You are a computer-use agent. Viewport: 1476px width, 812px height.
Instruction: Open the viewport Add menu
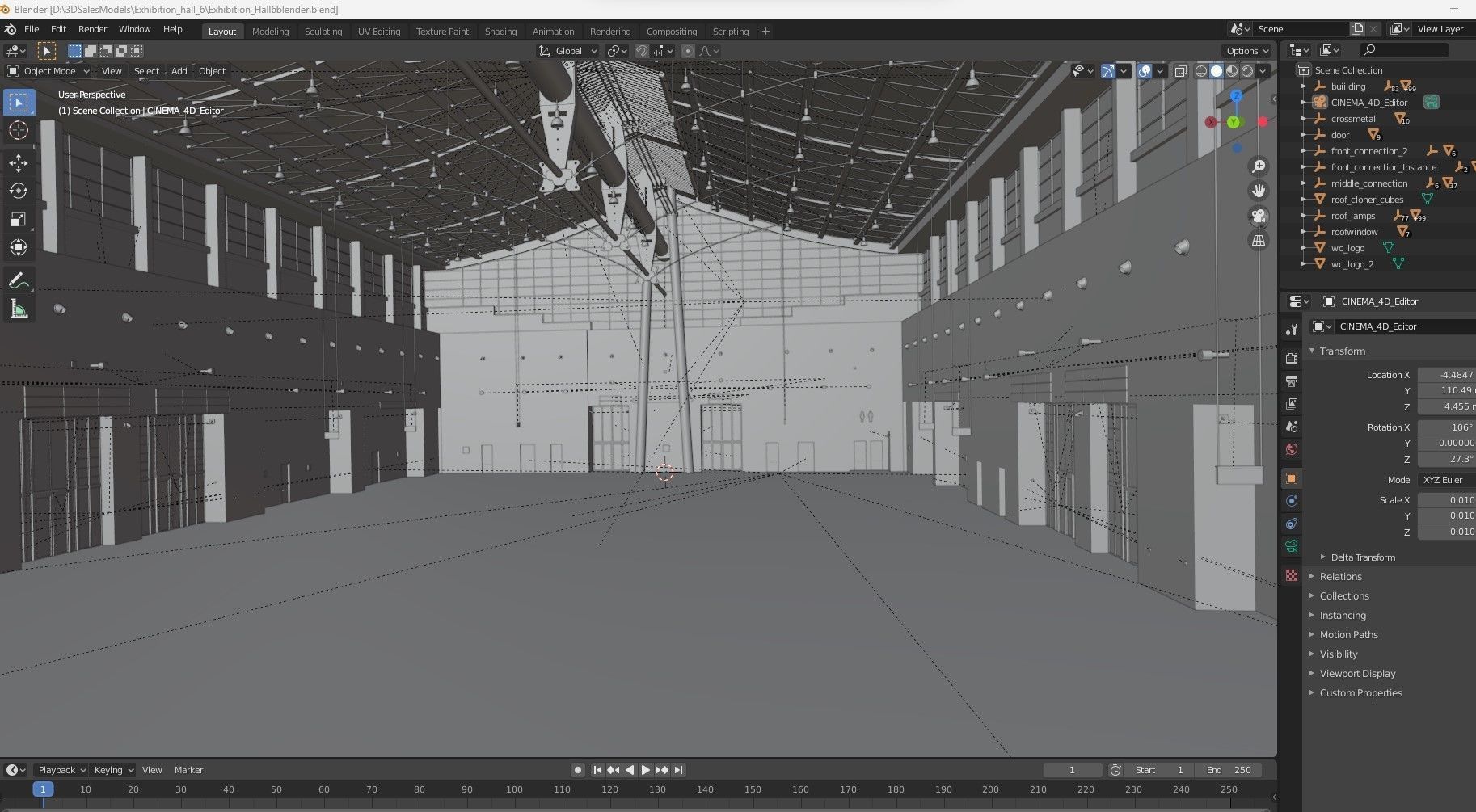pyautogui.click(x=179, y=71)
